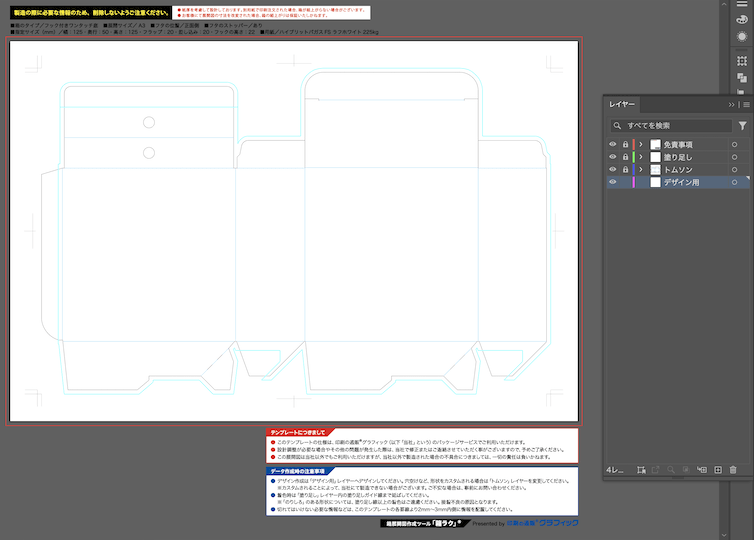
Task: Create a new layer in Layers panel
Action: click(717, 469)
